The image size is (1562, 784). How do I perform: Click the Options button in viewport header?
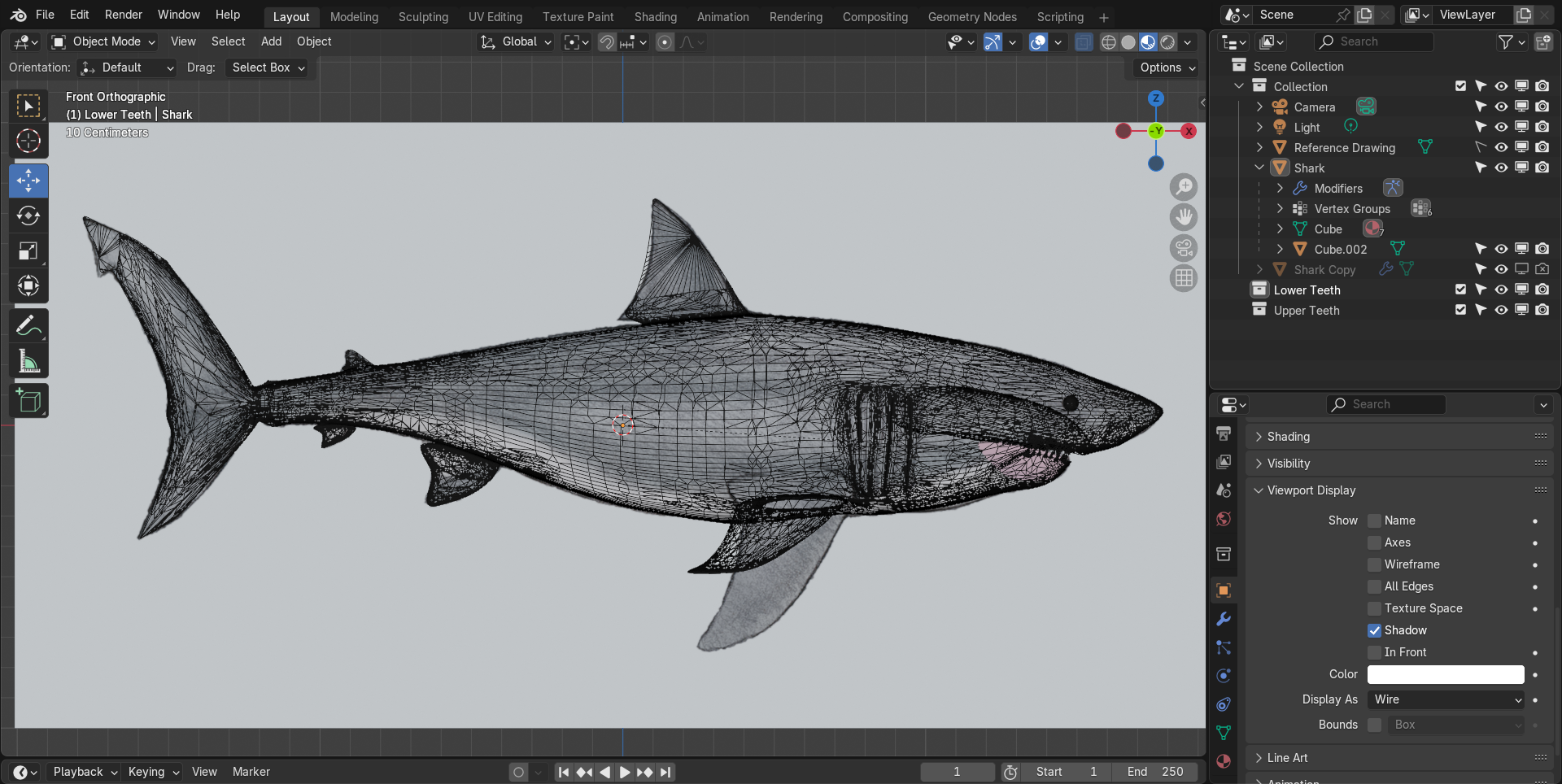(x=1167, y=68)
